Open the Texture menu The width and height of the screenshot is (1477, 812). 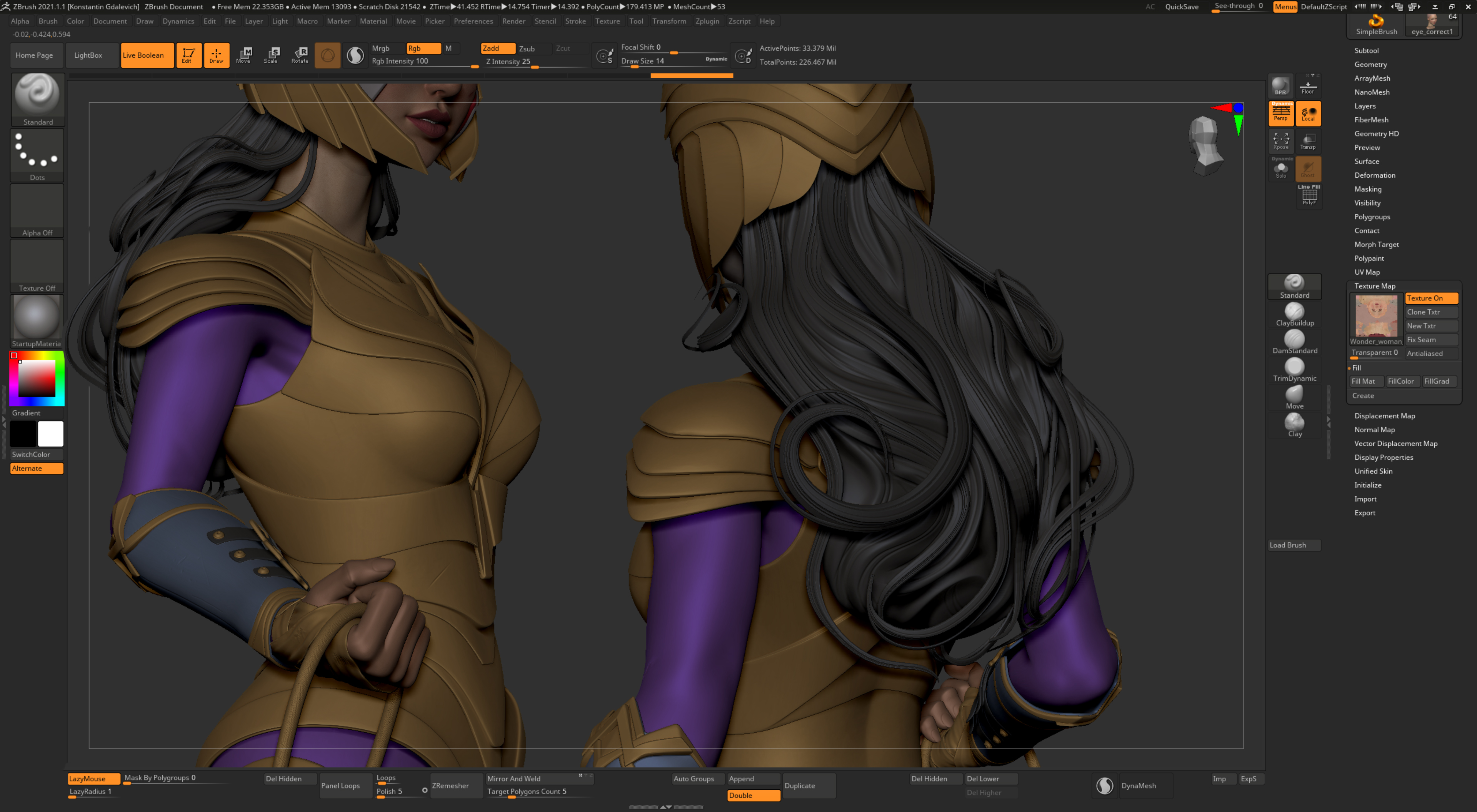pos(607,21)
